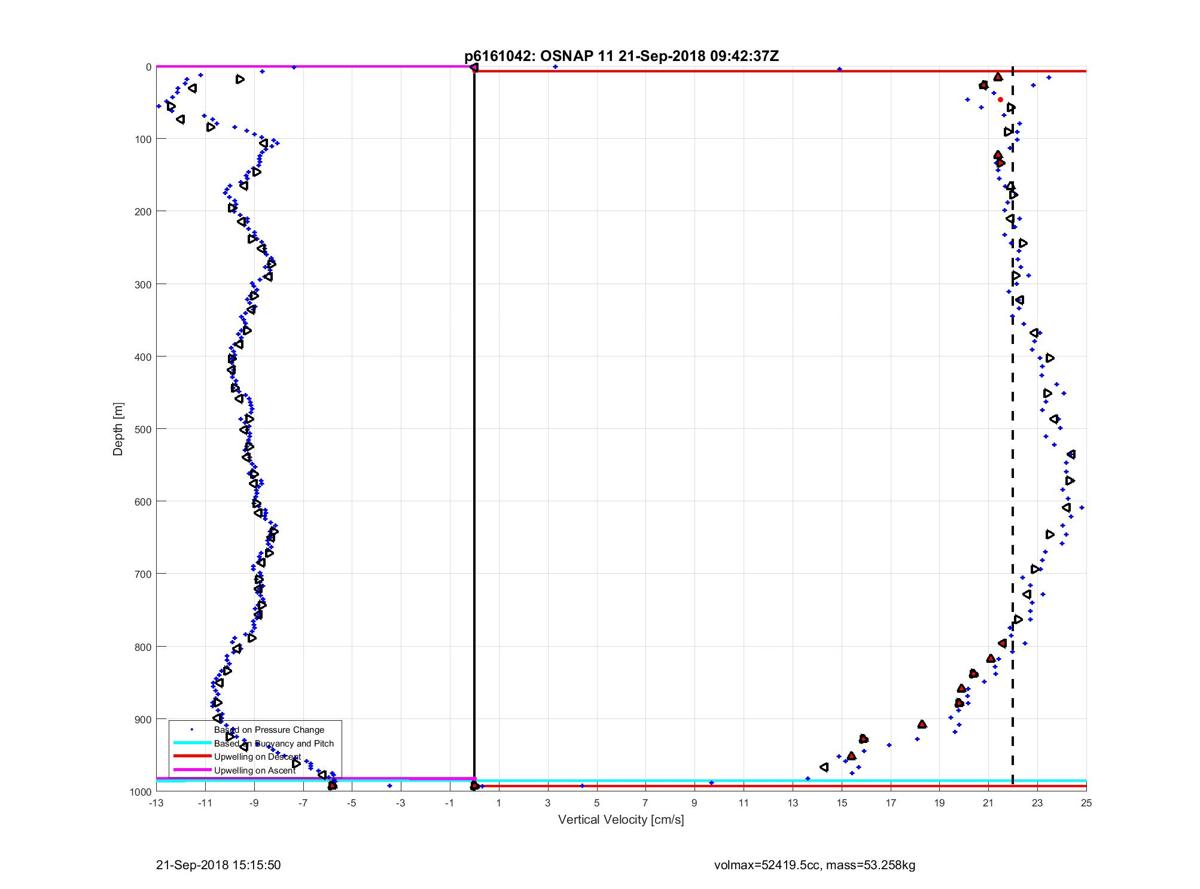1200x889 pixels.
Task: Click the cyan line swatch in the legend
Action: point(191,743)
